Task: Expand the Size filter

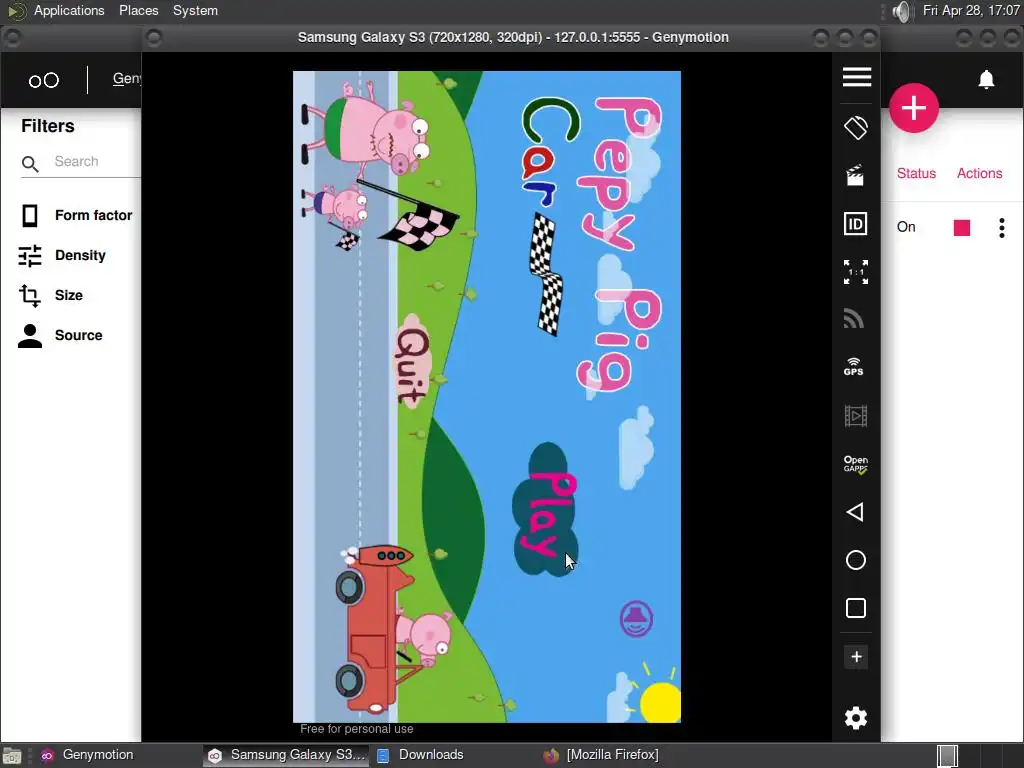Action: click(x=51, y=295)
